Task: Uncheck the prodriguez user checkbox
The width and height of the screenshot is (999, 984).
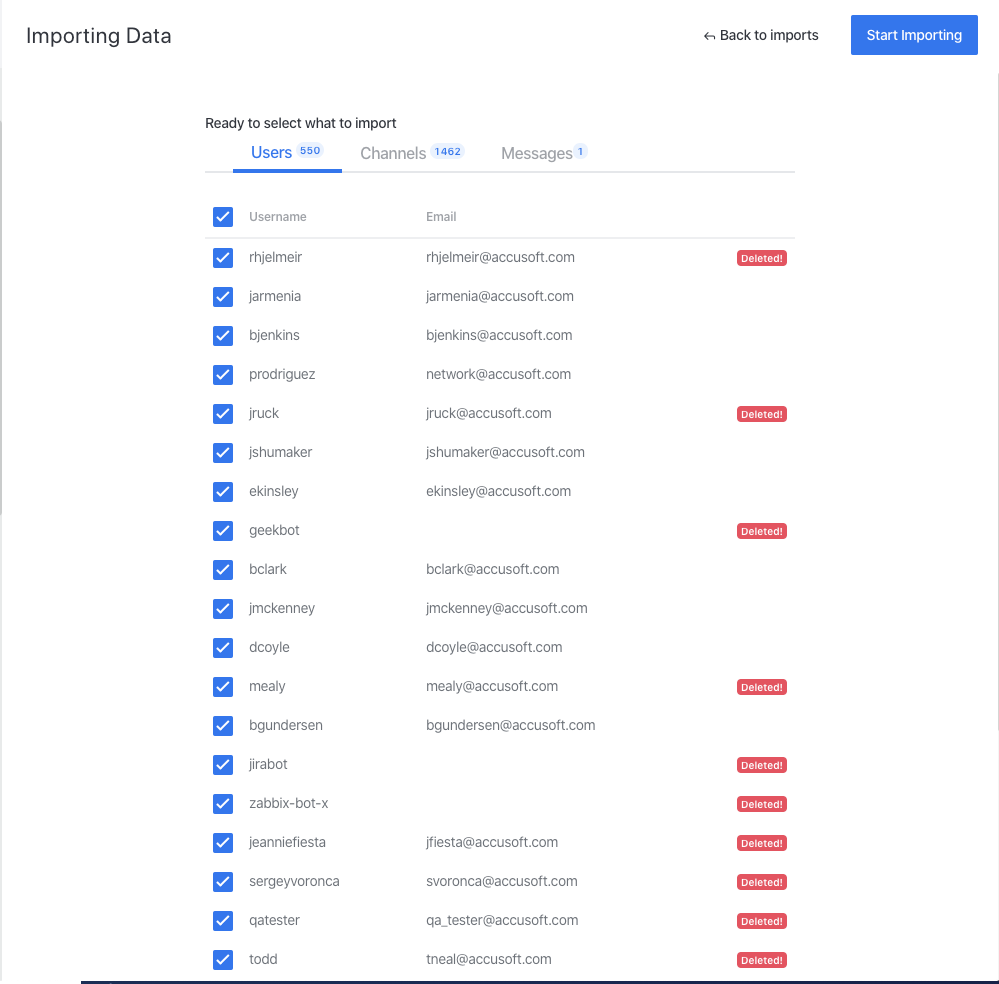Action: pos(223,375)
